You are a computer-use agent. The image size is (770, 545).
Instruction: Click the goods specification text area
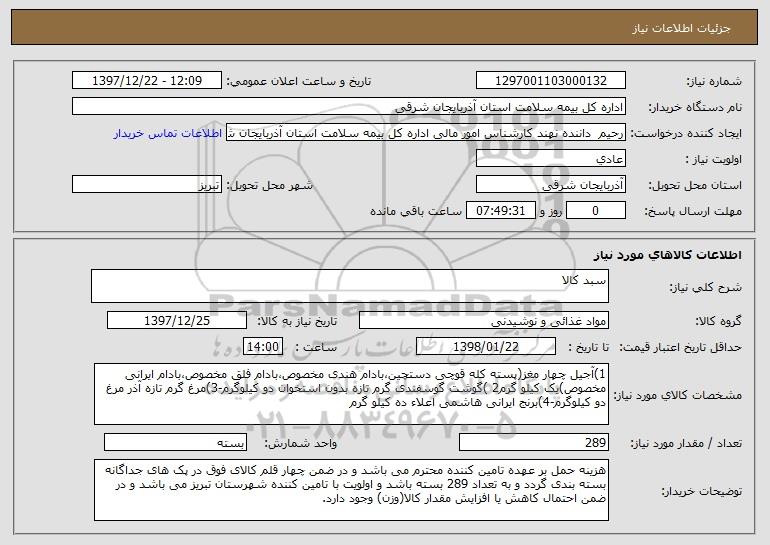[x=351, y=394]
